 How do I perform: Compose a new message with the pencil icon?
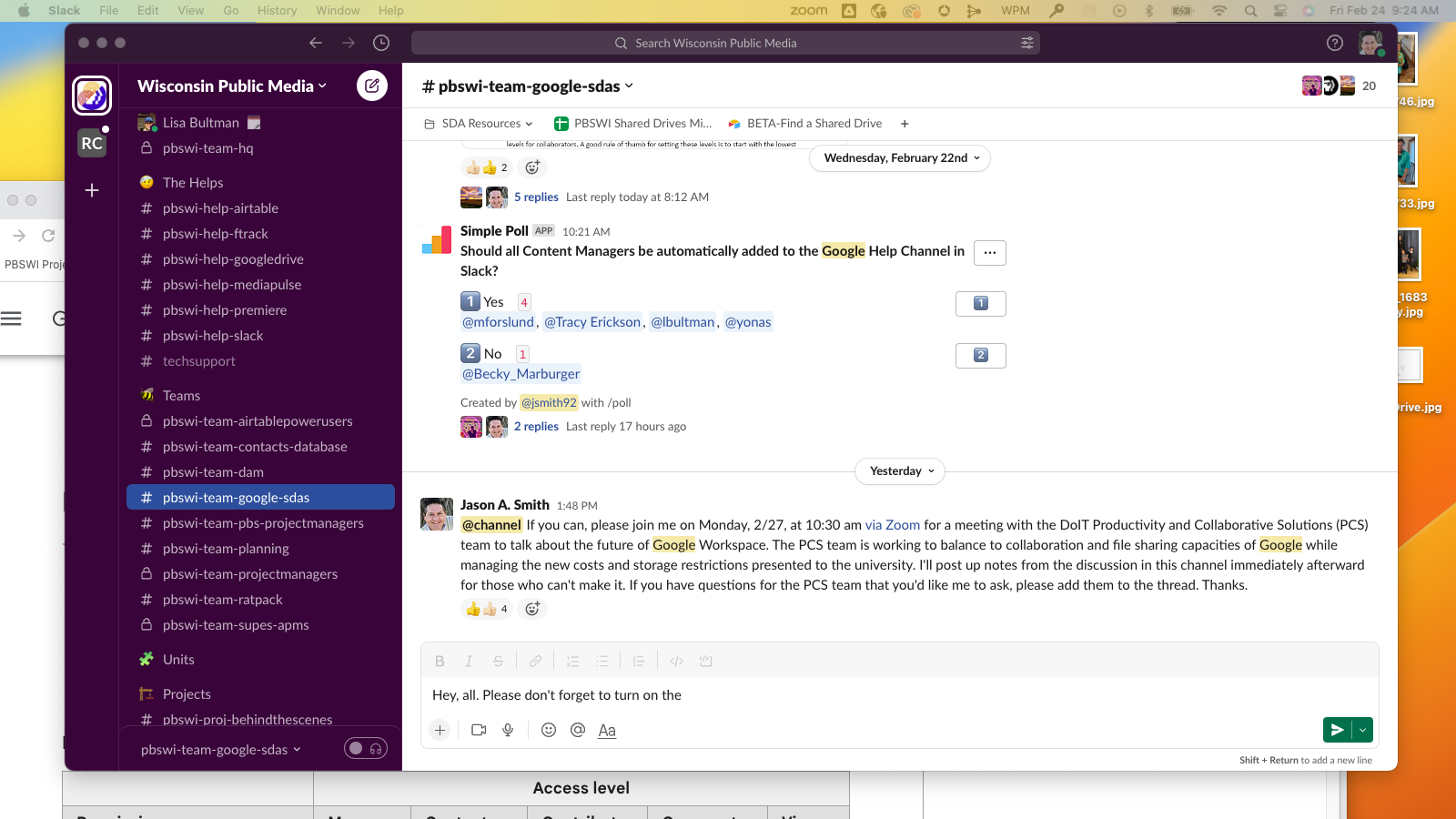point(371,86)
